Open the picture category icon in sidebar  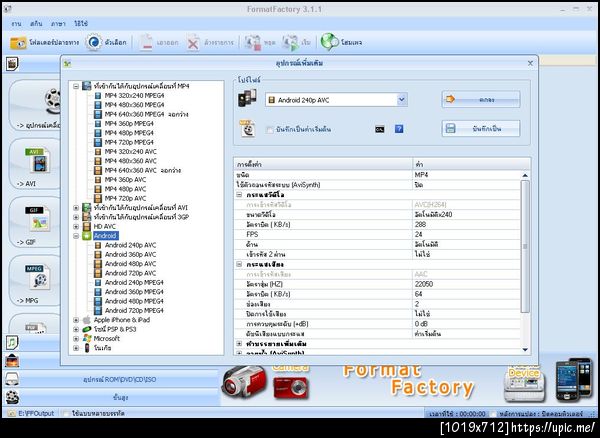pyautogui.click(x=12, y=361)
